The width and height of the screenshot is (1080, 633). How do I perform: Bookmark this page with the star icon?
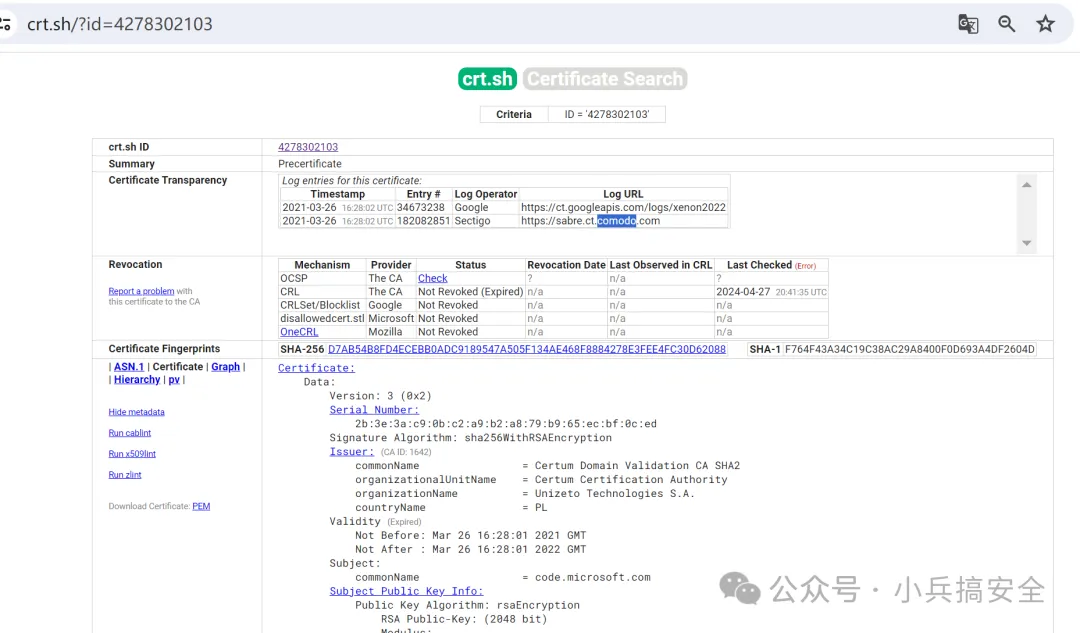(1045, 24)
